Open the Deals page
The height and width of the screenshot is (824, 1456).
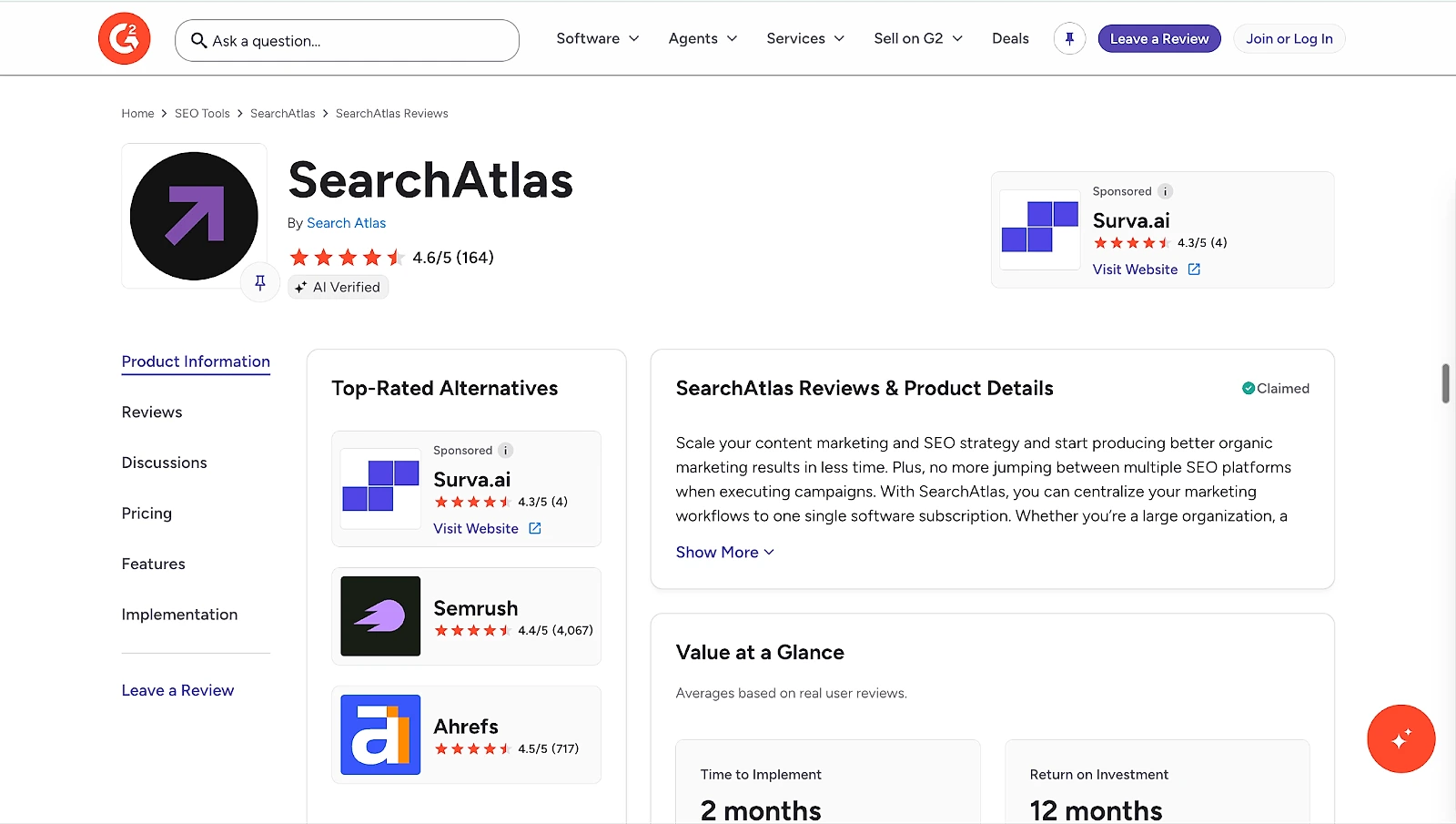1010,38
